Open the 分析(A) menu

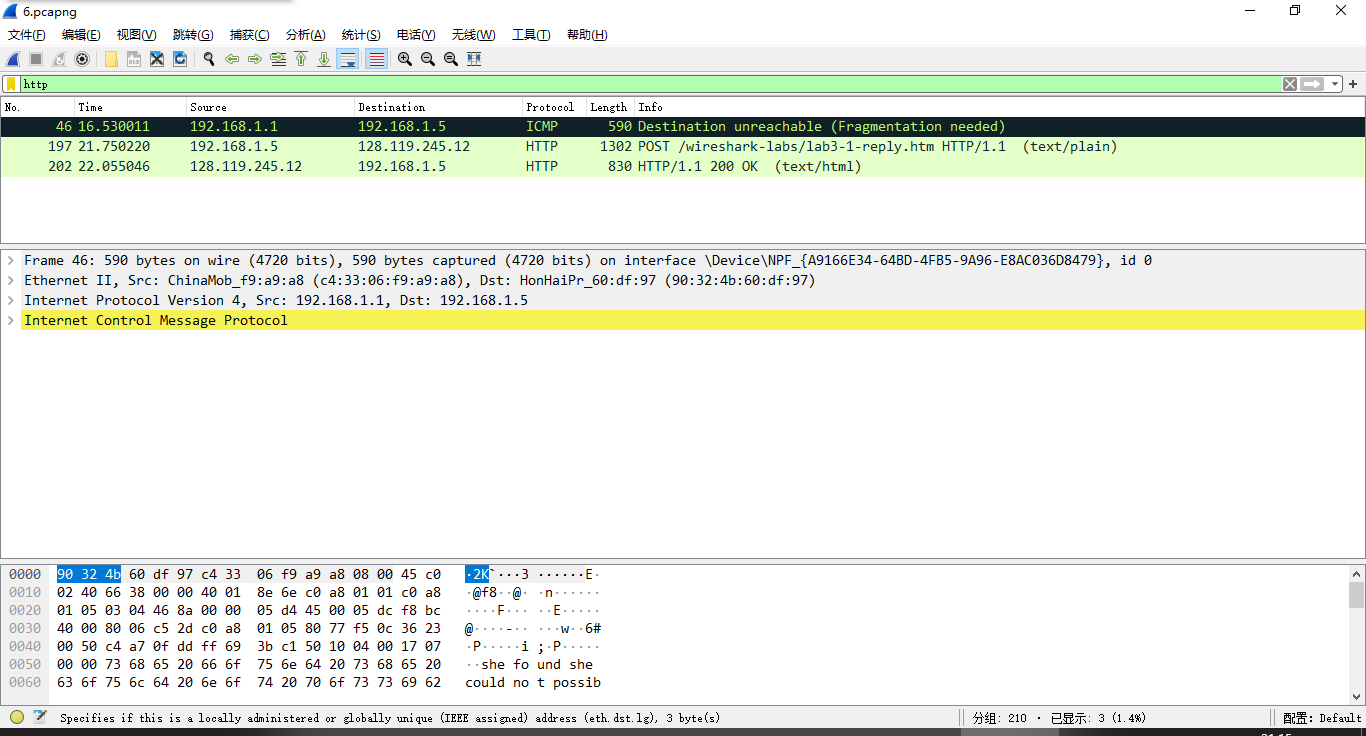click(305, 35)
